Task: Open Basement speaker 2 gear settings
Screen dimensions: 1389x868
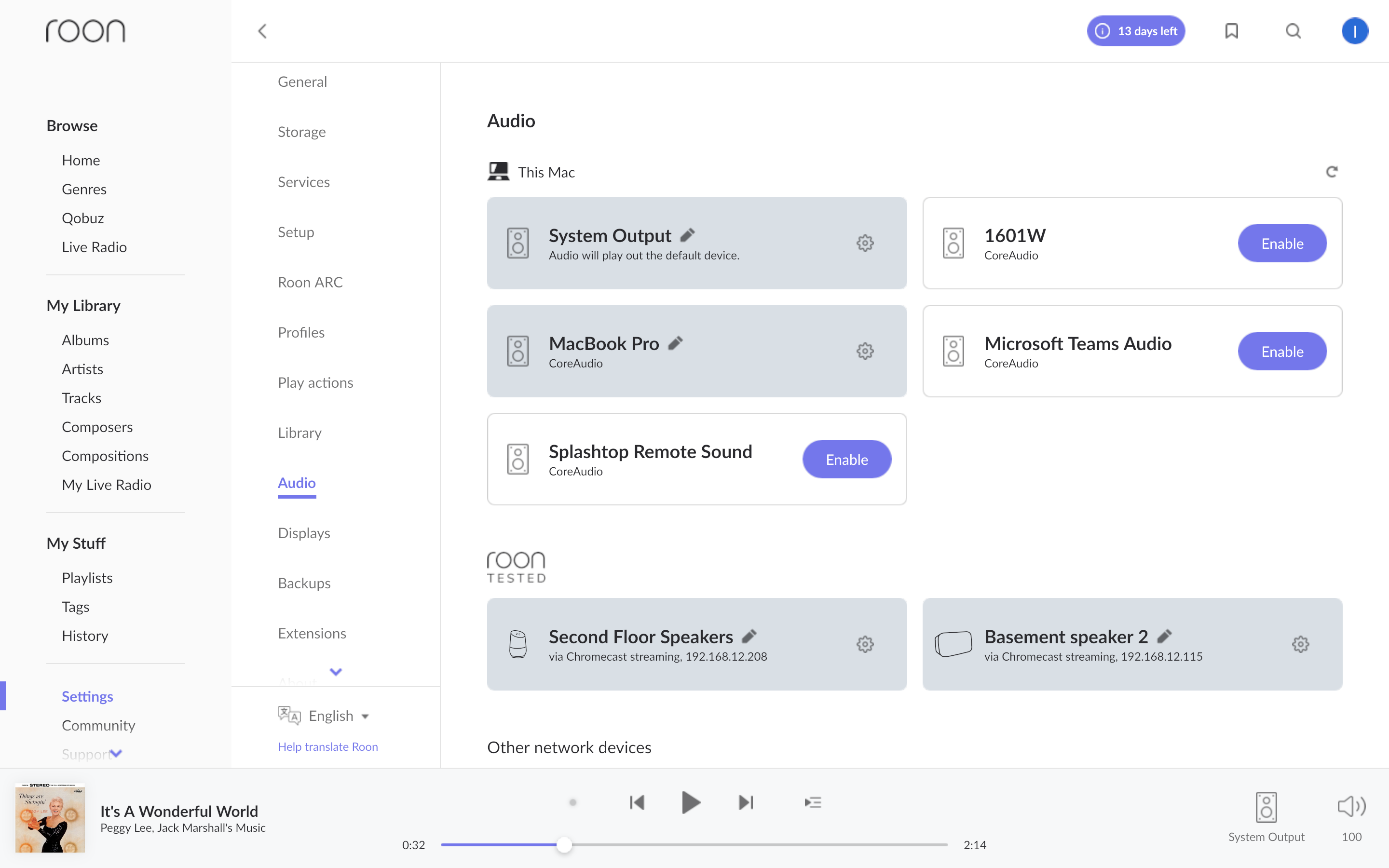Action: (1301, 644)
